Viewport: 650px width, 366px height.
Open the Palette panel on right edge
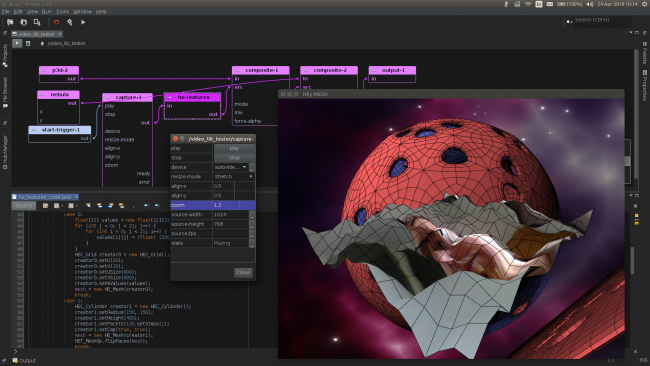[x=645, y=53]
